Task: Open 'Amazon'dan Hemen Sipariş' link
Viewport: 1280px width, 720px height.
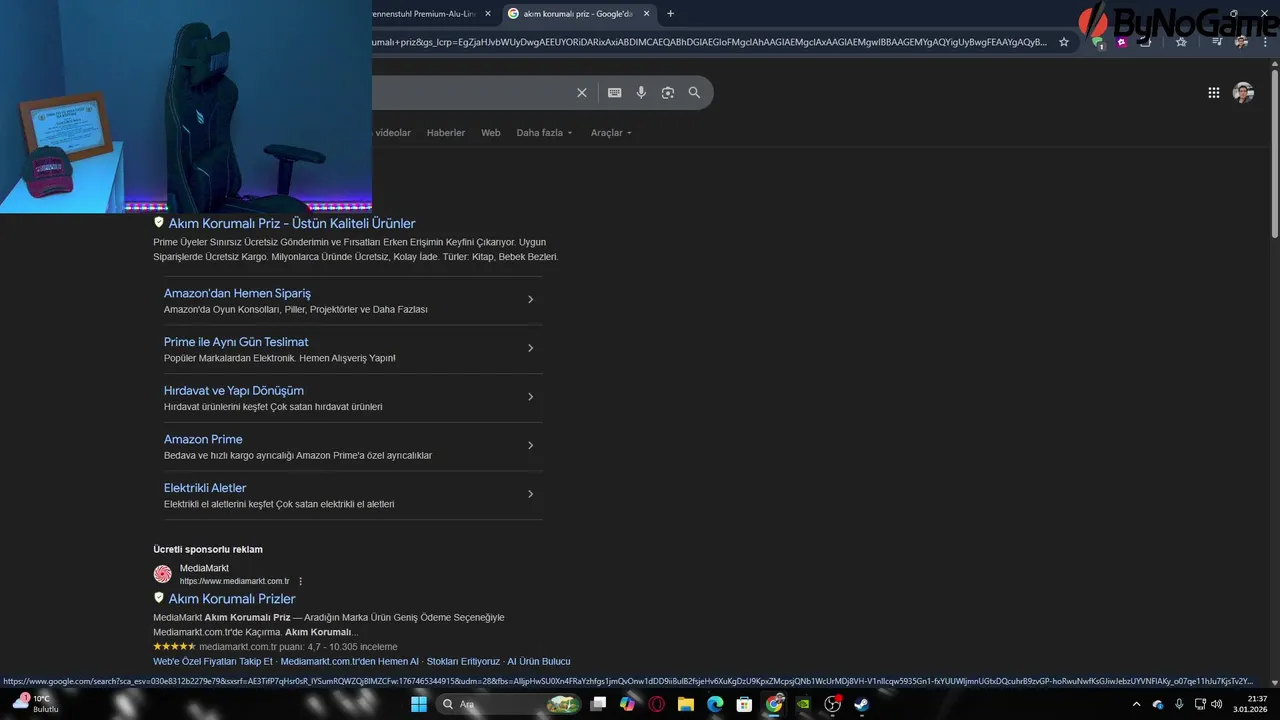Action: tap(237, 293)
